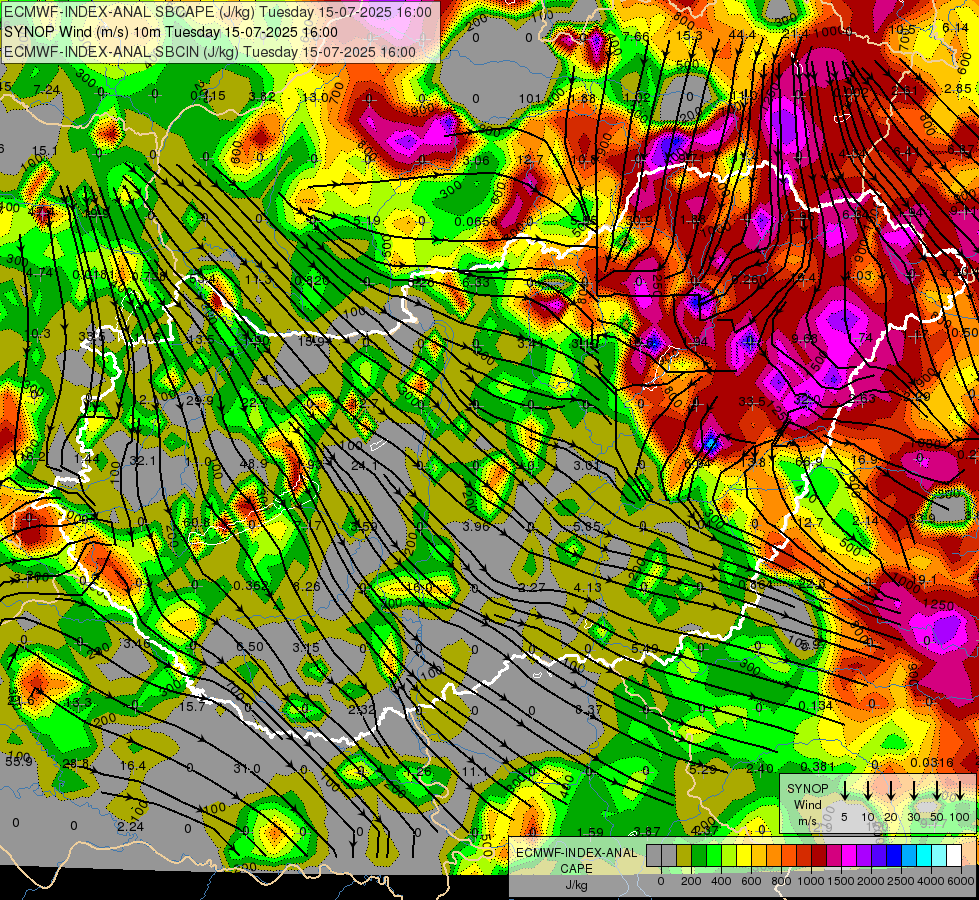This screenshot has height=900, width=979.
Task: Click the 0.0656 value on the map
Action: point(476,222)
